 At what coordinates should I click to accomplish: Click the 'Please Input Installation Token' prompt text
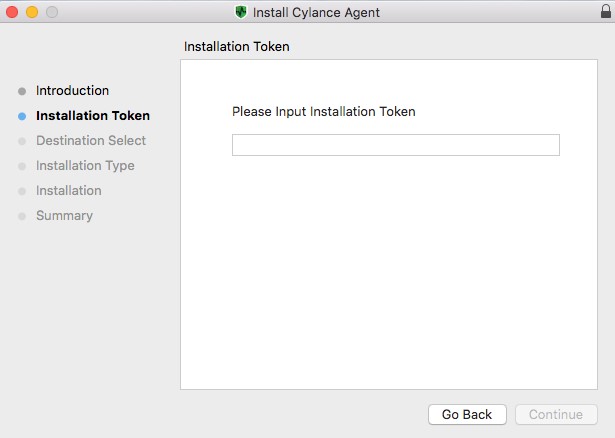[x=323, y=112]
